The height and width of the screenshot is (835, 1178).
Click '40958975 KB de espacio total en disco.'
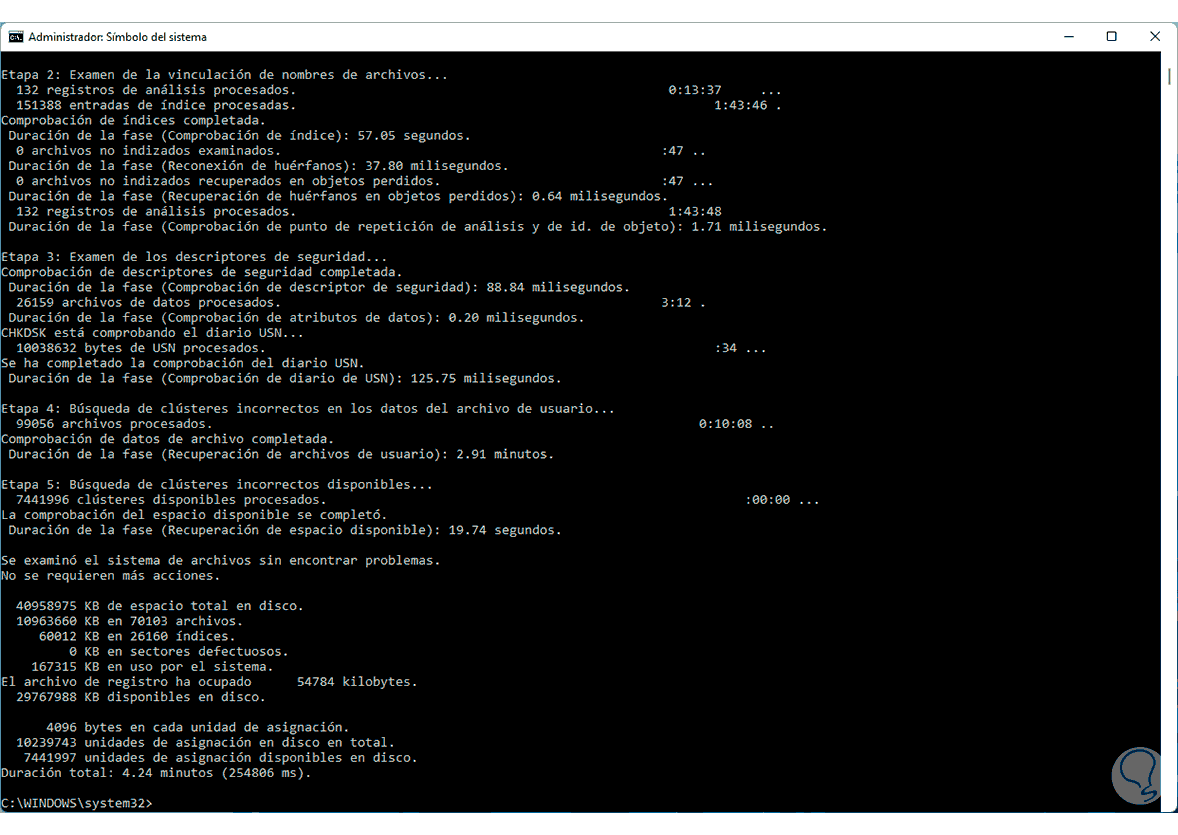159,606
